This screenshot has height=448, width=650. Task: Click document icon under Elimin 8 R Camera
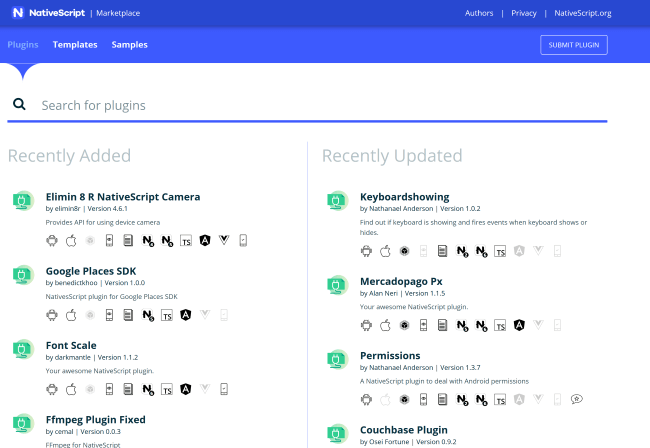129,240
